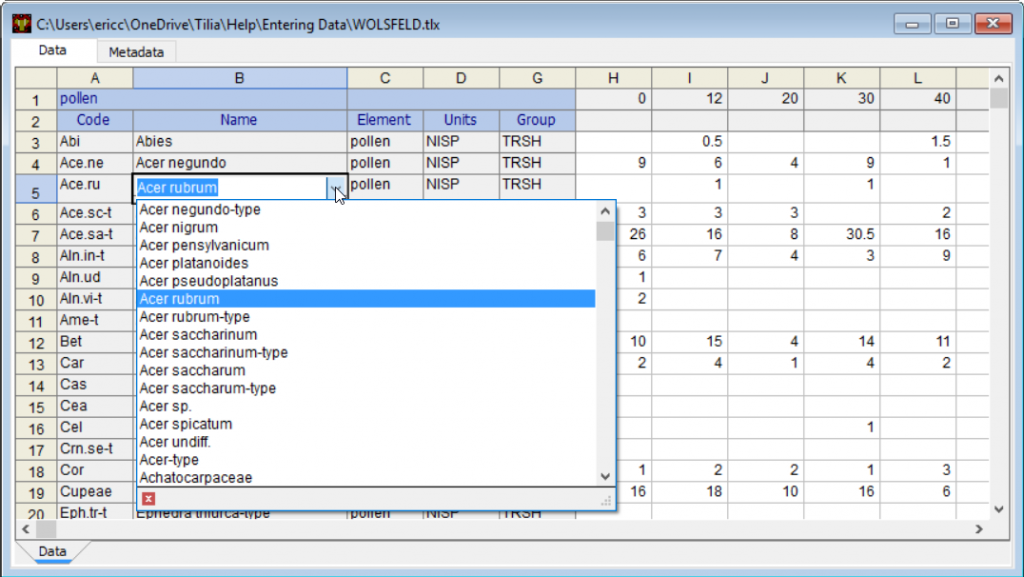Select the Data tab at top

point(52,50)
